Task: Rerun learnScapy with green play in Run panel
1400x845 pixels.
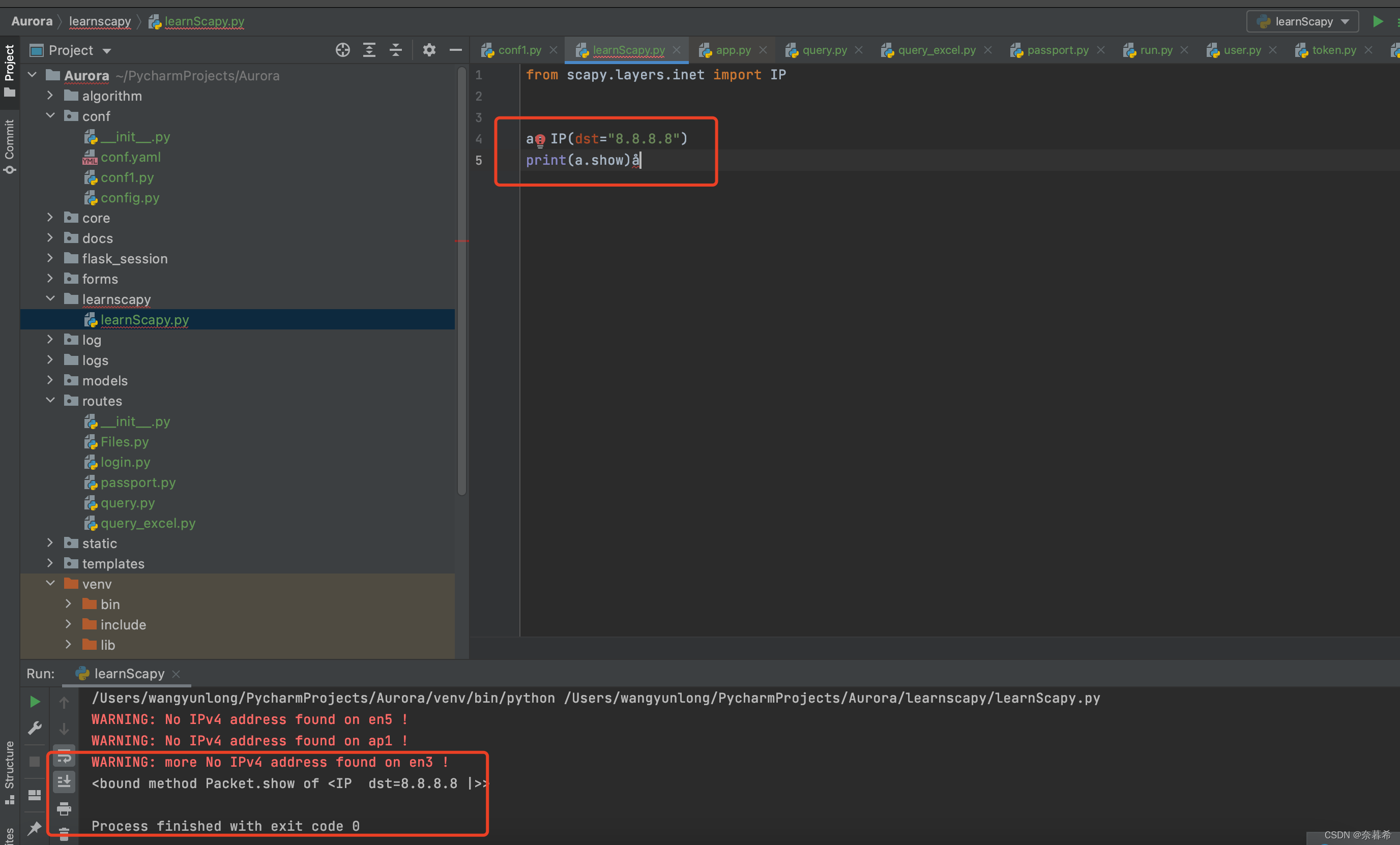Action: (35, 702)
